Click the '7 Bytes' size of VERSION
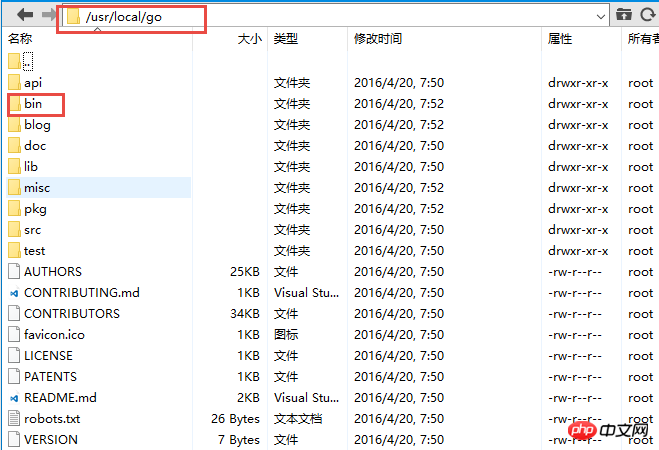Screen dimensions: 659x450 [239, 440]
